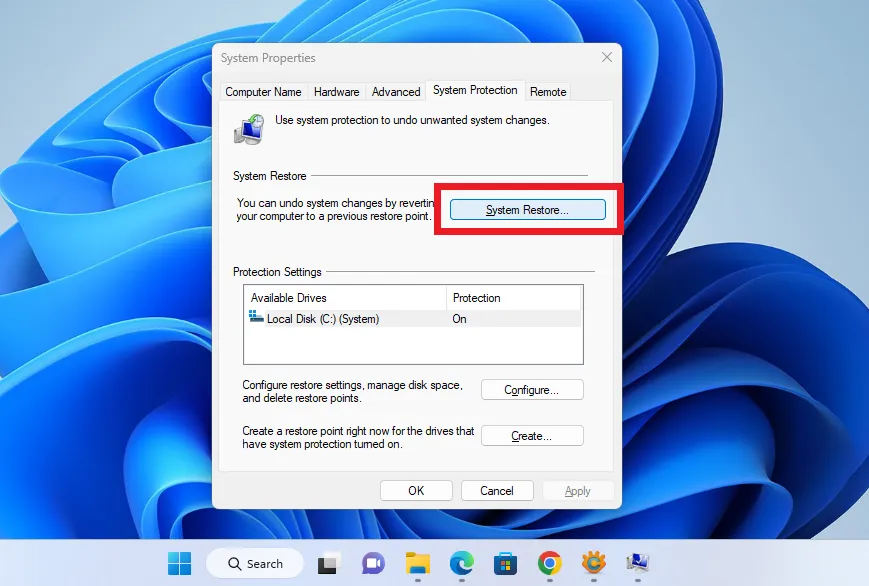Switch to the Hardware tab
Image resolution: width=869 pixels, height=586 pixels.
pos(336,91)
